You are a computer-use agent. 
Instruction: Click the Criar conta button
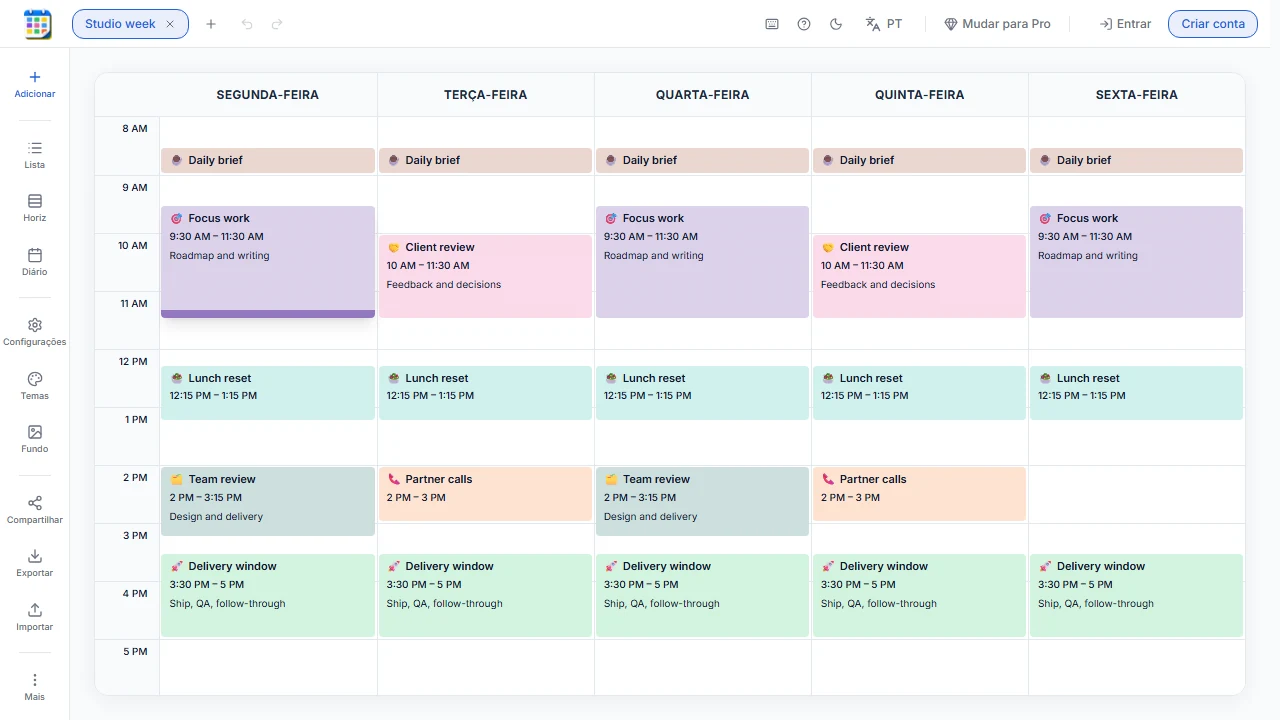point(1213,24)
